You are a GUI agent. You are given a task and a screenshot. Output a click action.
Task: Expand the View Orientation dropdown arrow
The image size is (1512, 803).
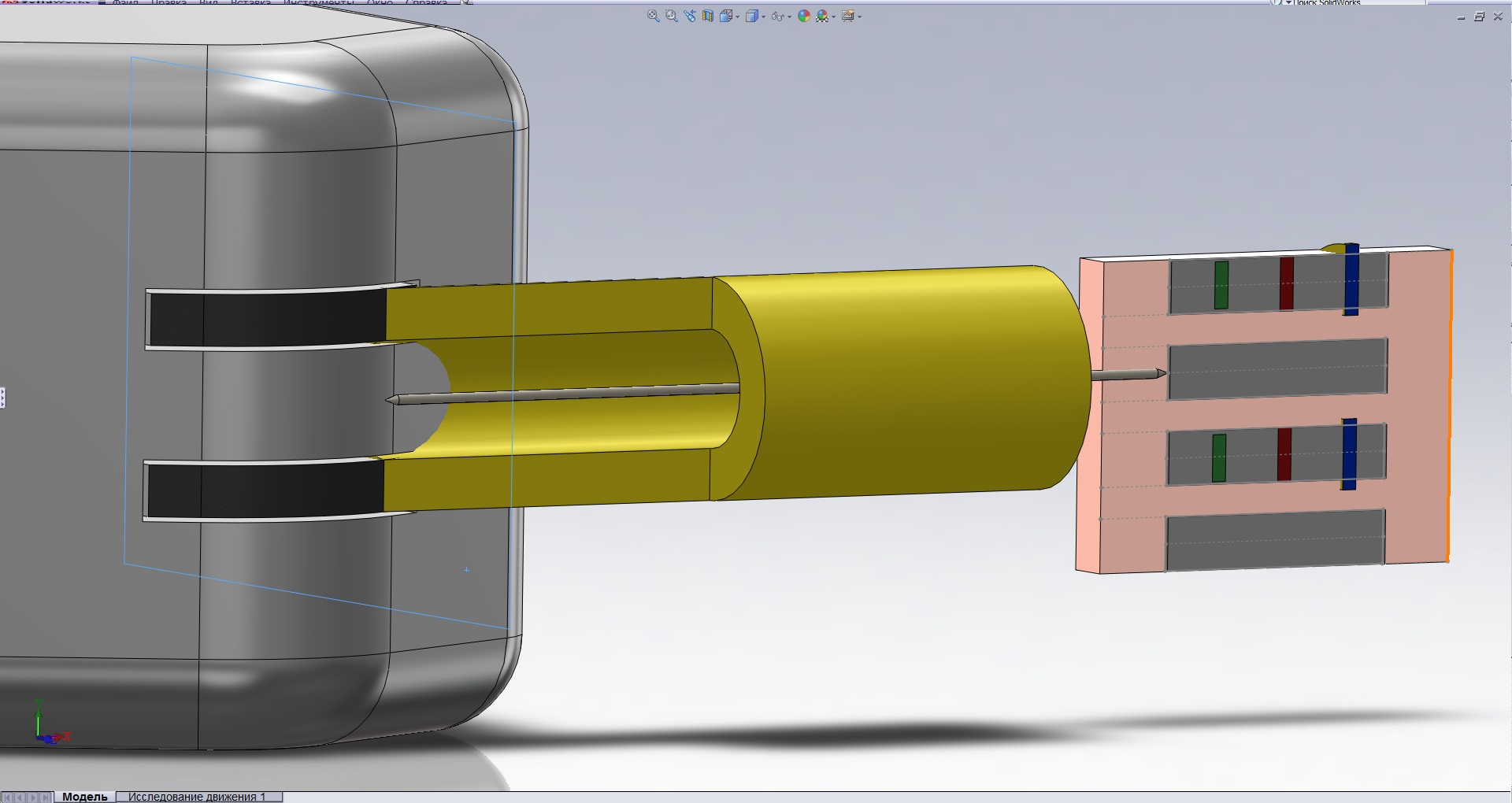(737, 17)
